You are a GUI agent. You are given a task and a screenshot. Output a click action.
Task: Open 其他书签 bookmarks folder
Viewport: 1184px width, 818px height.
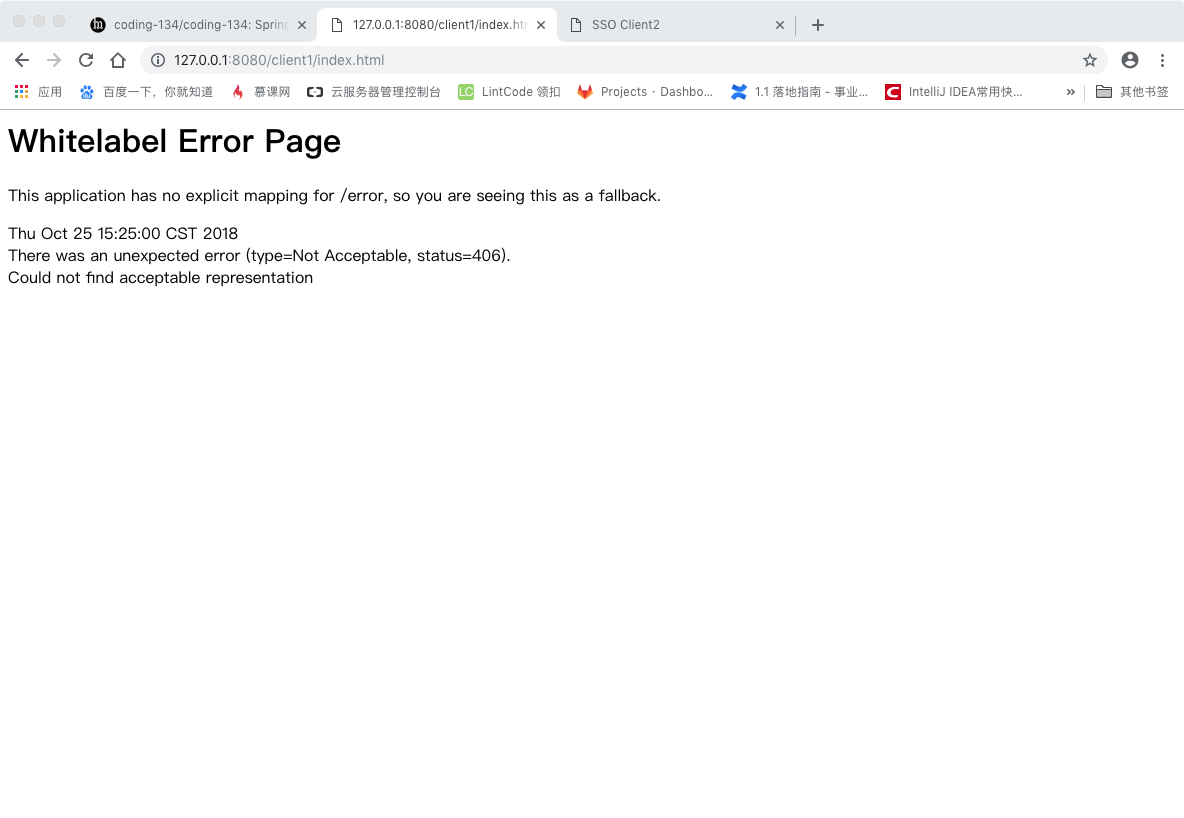(x=1132, y=92)
